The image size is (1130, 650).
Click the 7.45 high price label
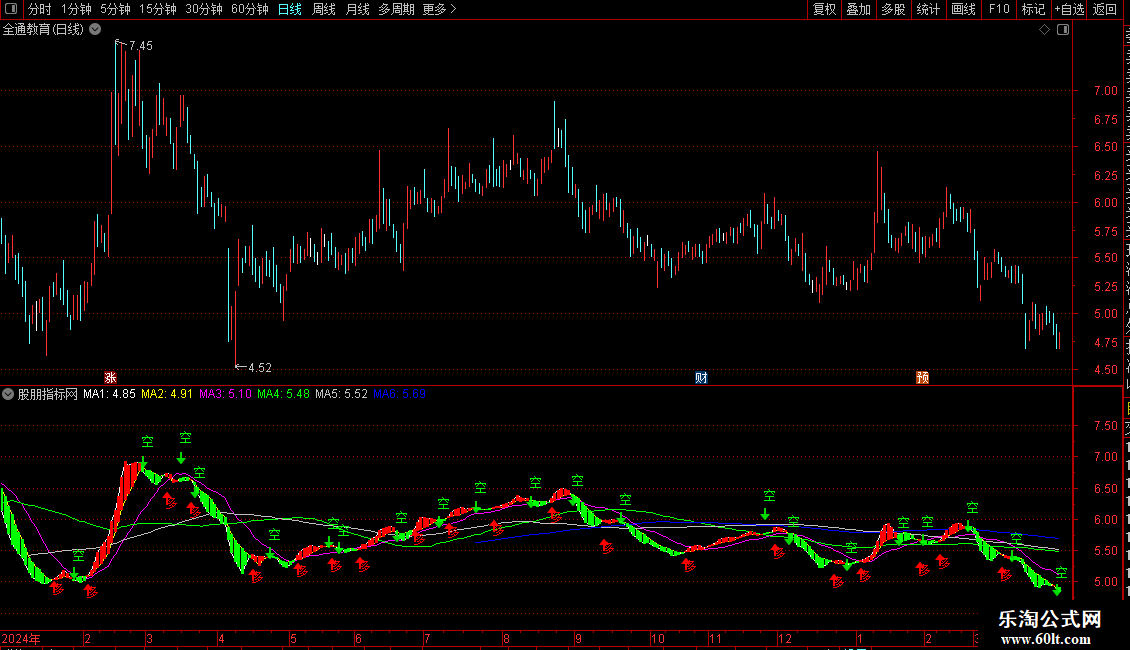141,46
